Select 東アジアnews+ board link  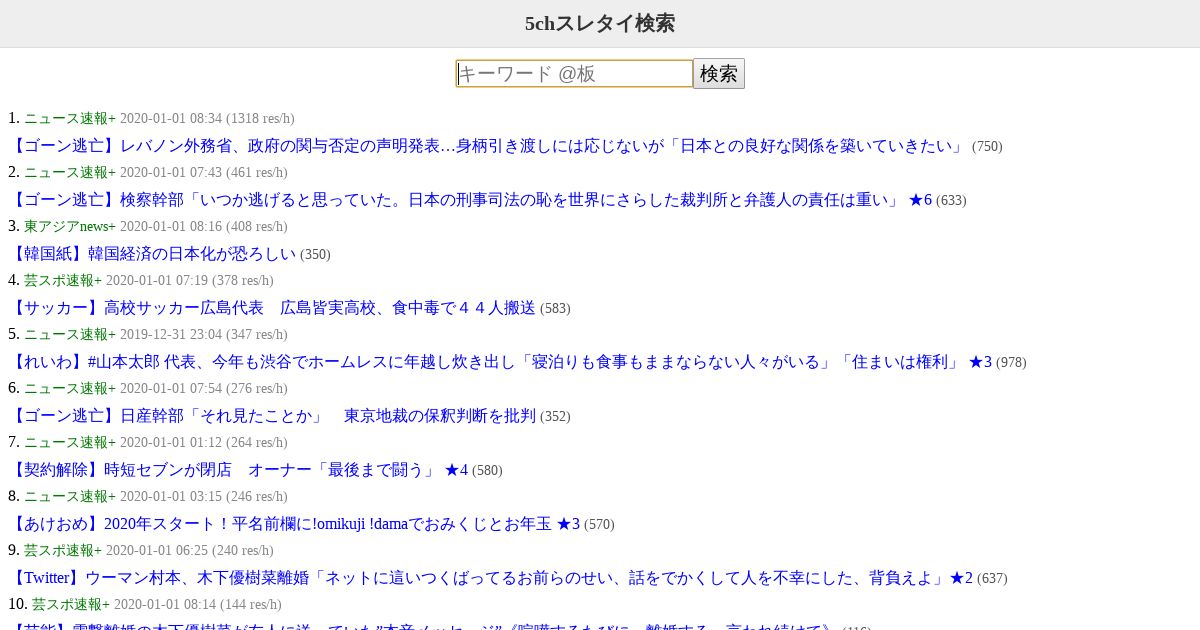pyautogui.click(x=70, y=226)
